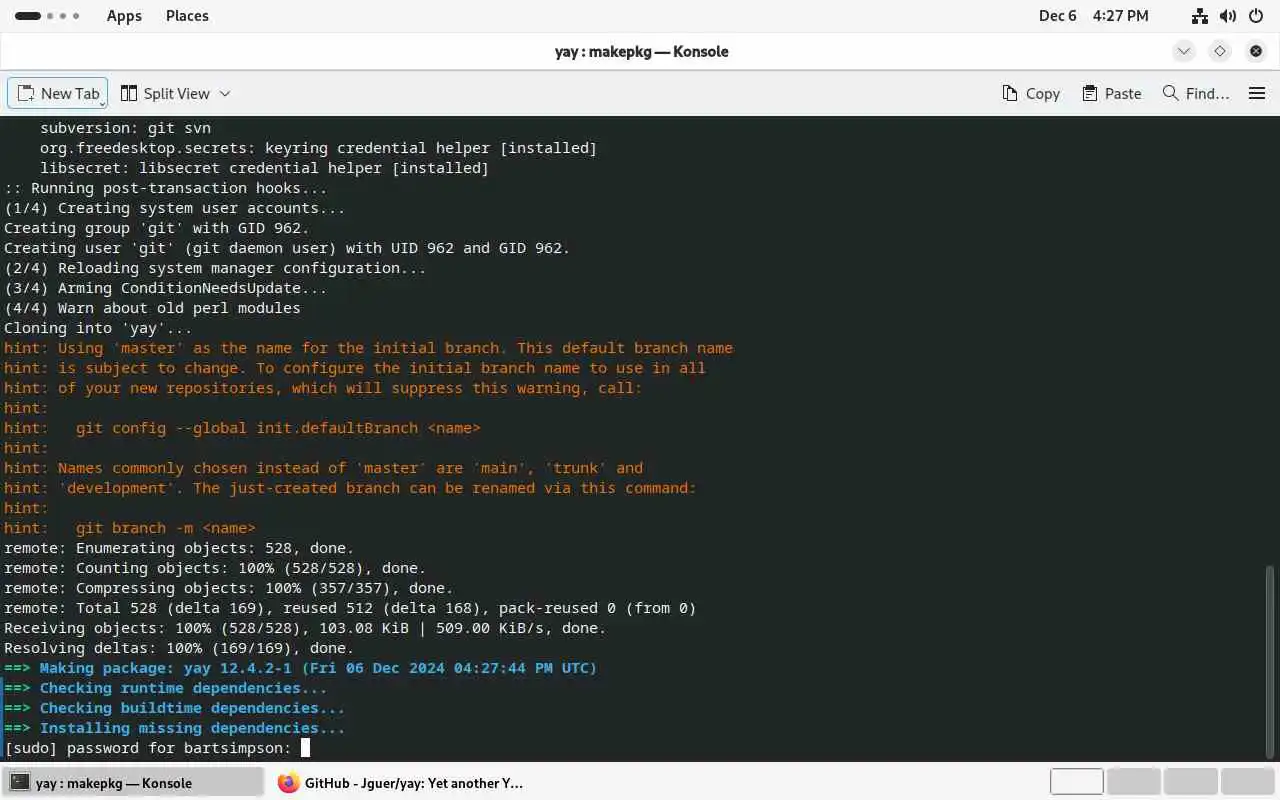
Task: Click the 'Cloning into 'yay'...' line
Action: point(98,328)
